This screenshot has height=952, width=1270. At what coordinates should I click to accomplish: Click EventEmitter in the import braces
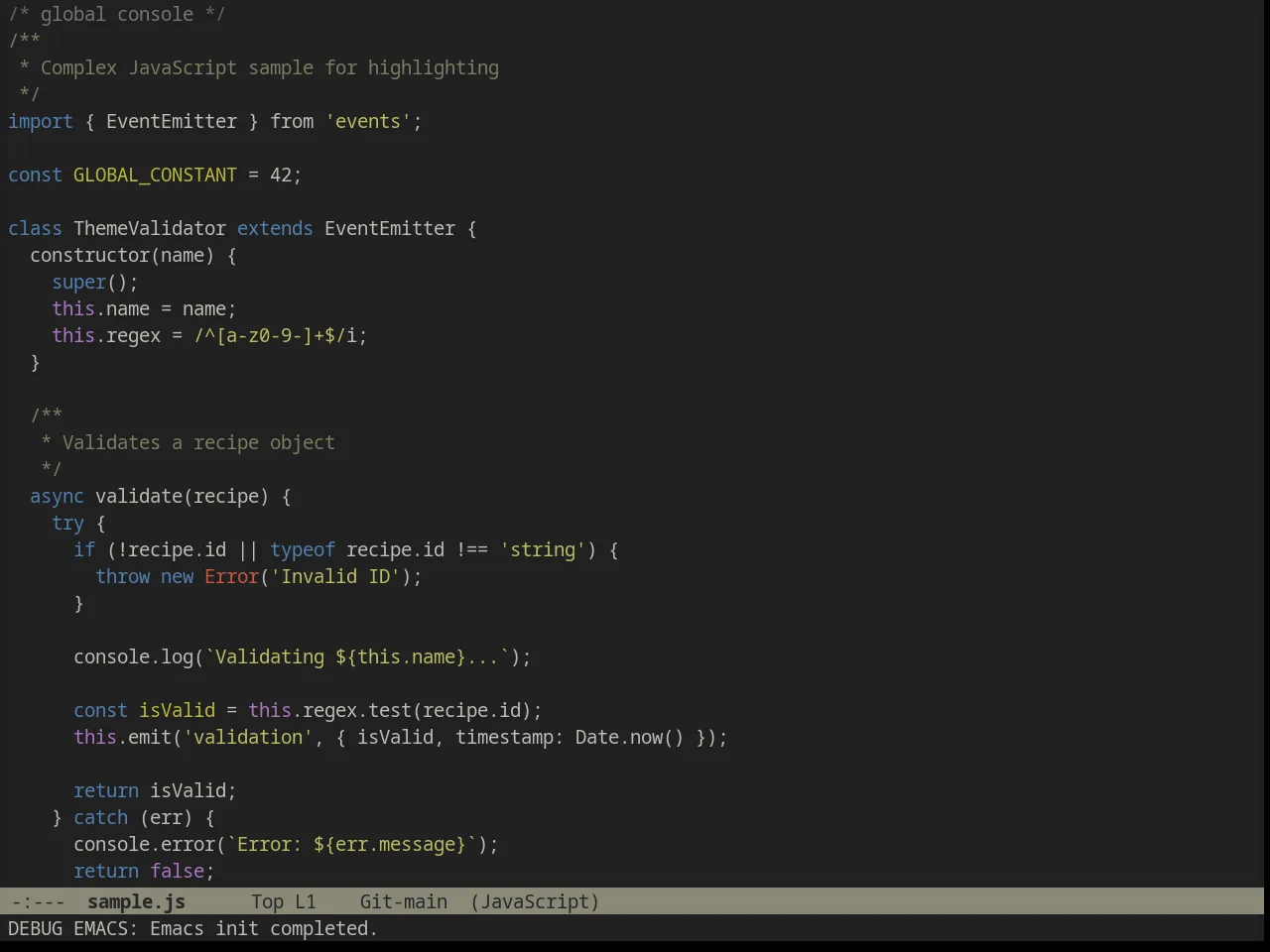(172, 121)
